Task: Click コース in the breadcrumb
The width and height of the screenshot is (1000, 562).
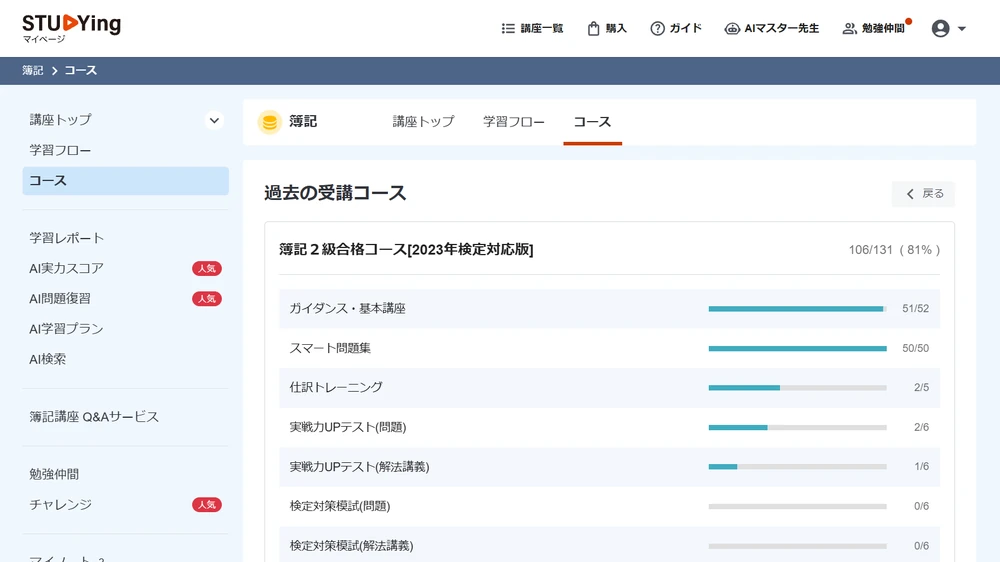Action: click(x=80, y=70)
